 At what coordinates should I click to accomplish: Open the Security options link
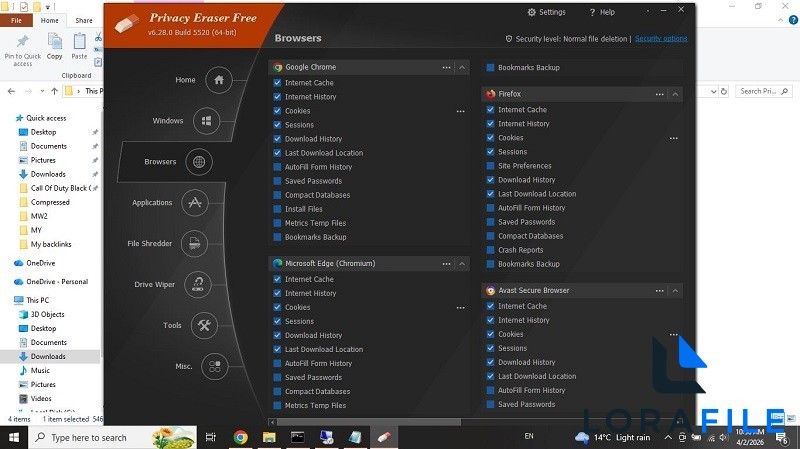[661, 39]
